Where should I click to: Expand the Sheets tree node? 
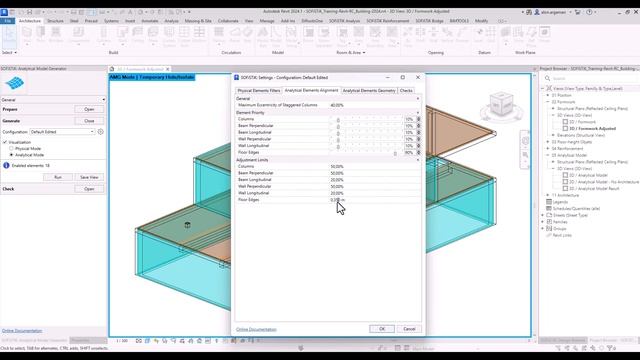pos(543,215)
